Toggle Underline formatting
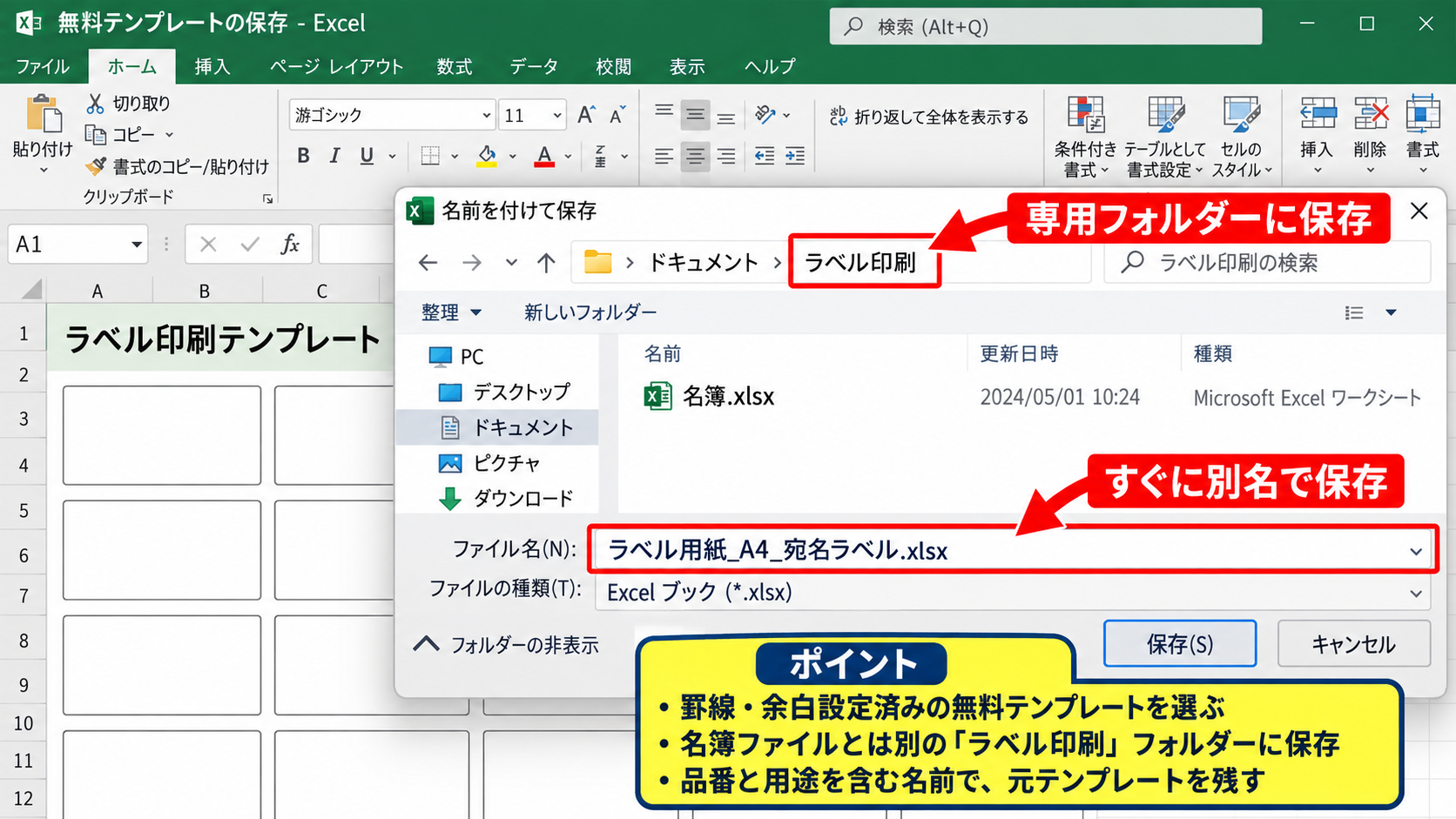Viewport: 1456px width, 819px height. (x=367, y=156)
